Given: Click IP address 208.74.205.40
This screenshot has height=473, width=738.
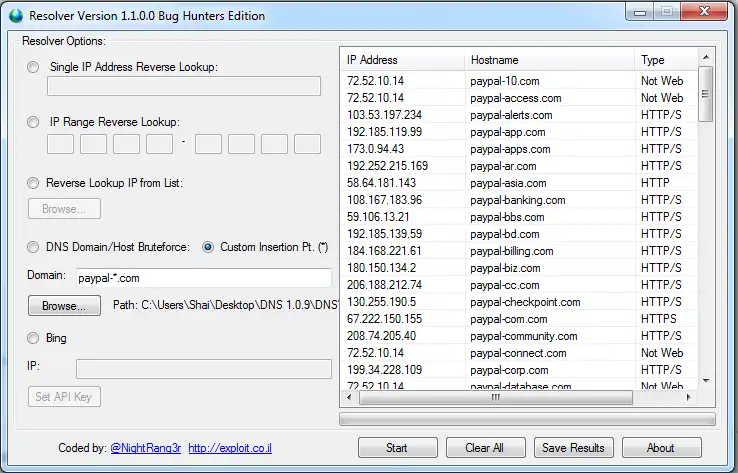Looking at the screenshot, I should tap(382, 336).
